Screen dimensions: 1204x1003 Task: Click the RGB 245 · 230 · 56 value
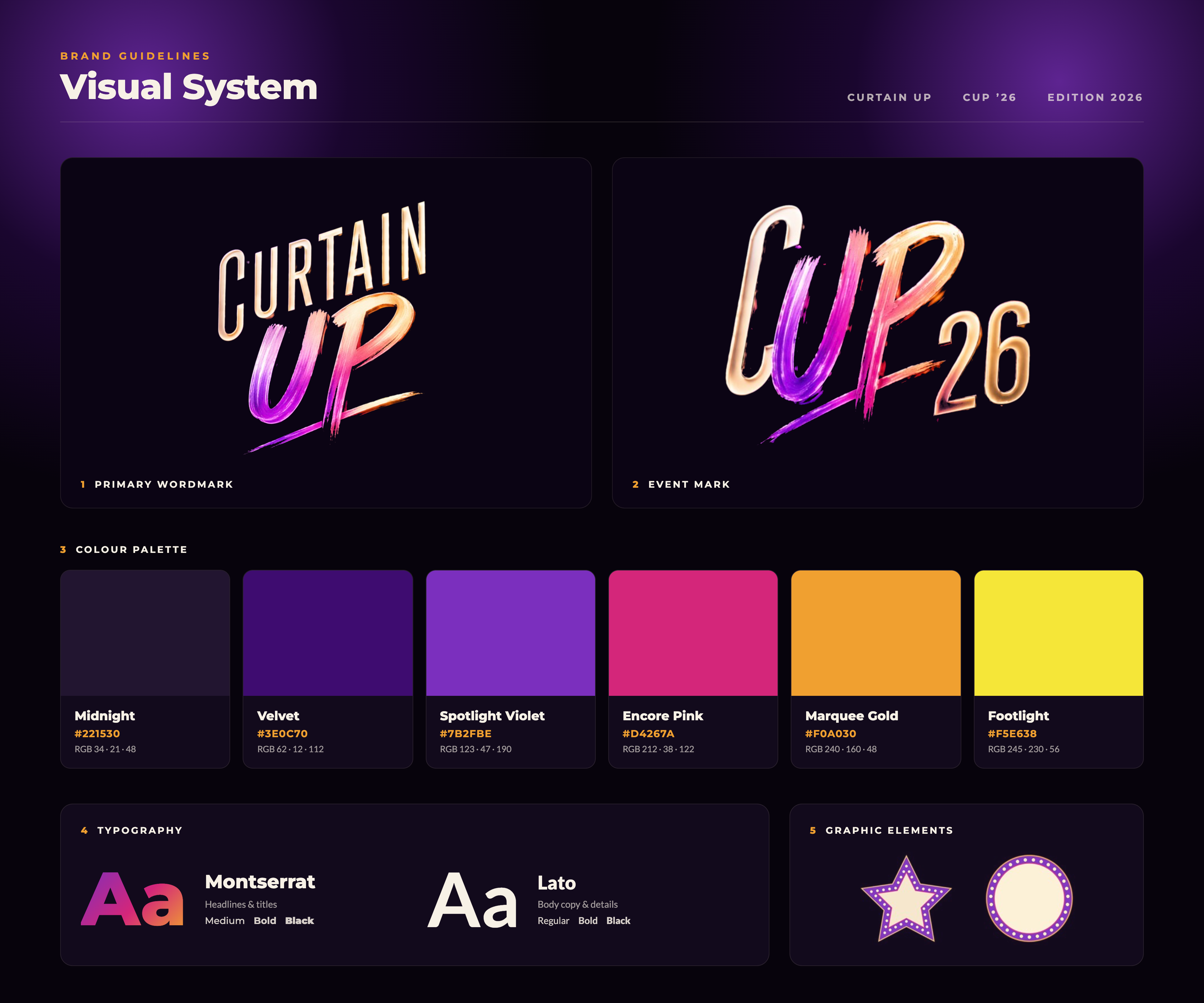point(1023,749)
